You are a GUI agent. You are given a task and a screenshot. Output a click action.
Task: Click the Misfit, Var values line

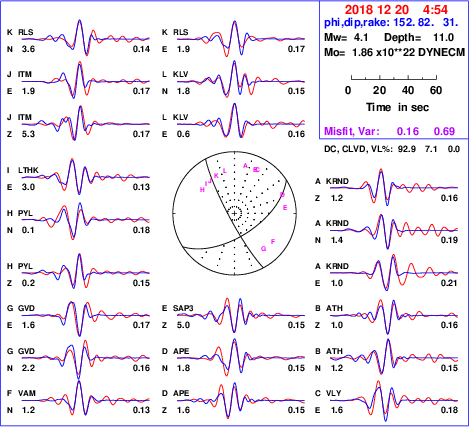[x=390, y=131]
